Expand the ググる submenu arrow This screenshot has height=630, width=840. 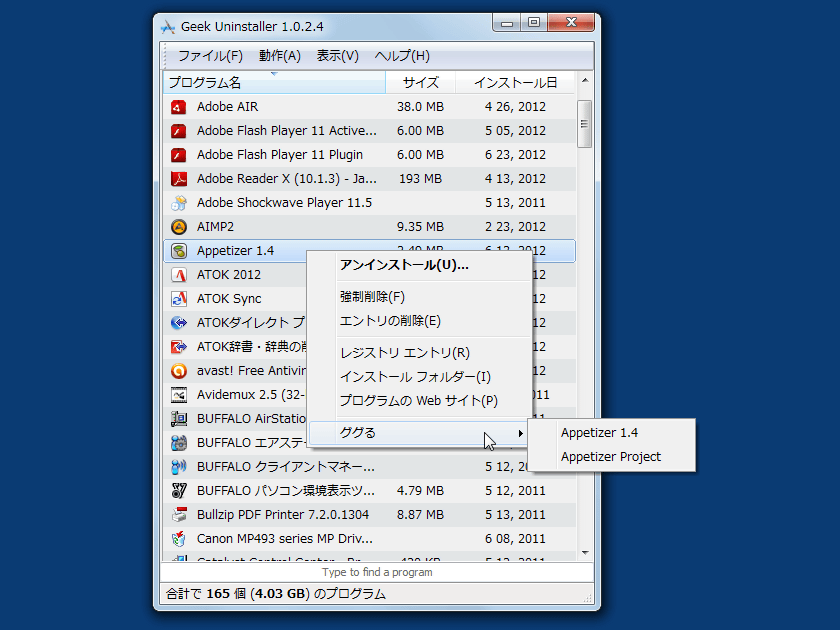click(520, 433)
